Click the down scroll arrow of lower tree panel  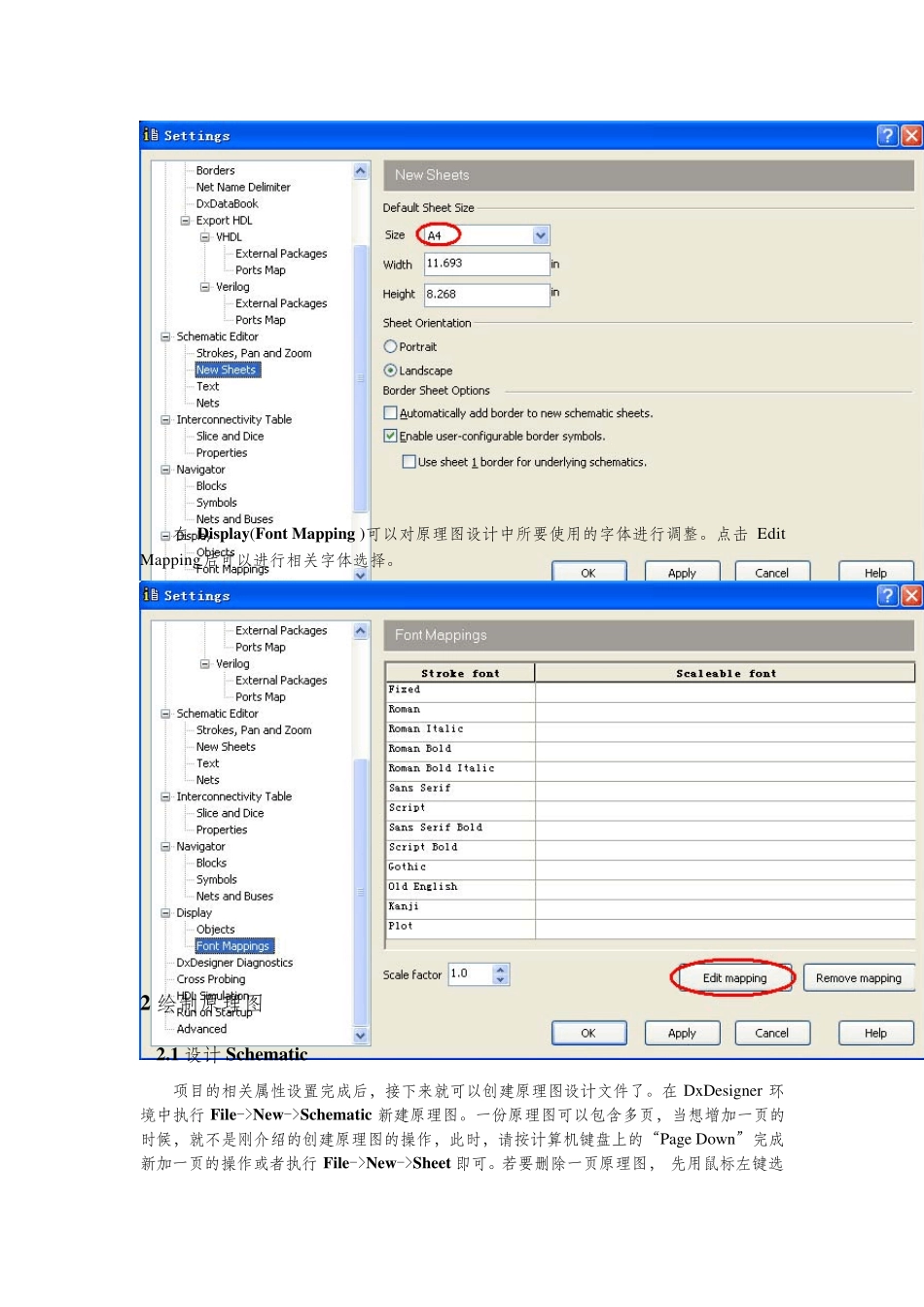[x=361, y=1036]
